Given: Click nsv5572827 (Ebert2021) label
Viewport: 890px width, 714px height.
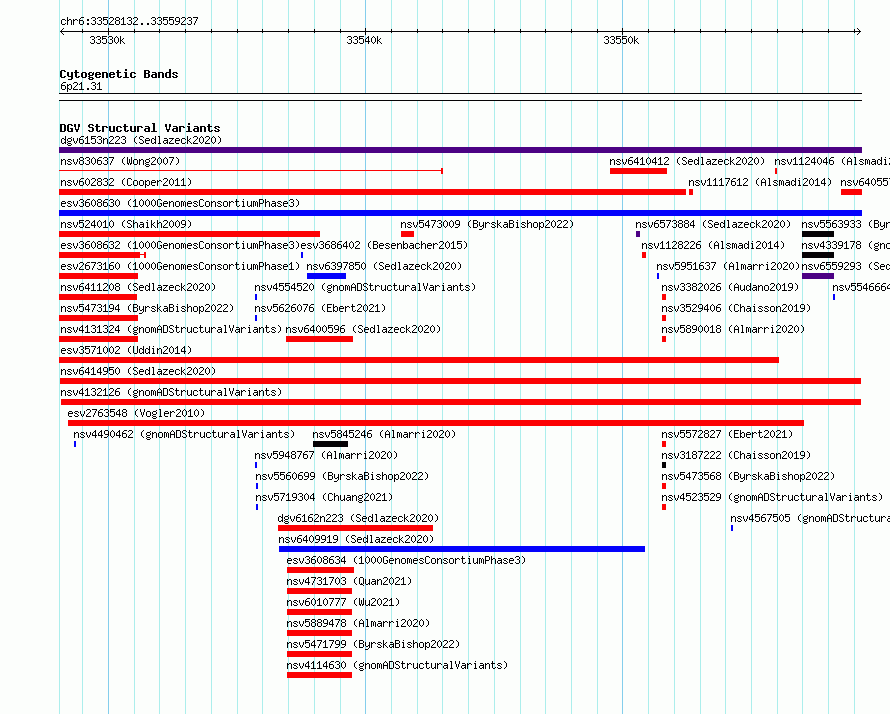Looking at the screenshot, I should click(x=727, y=434).
